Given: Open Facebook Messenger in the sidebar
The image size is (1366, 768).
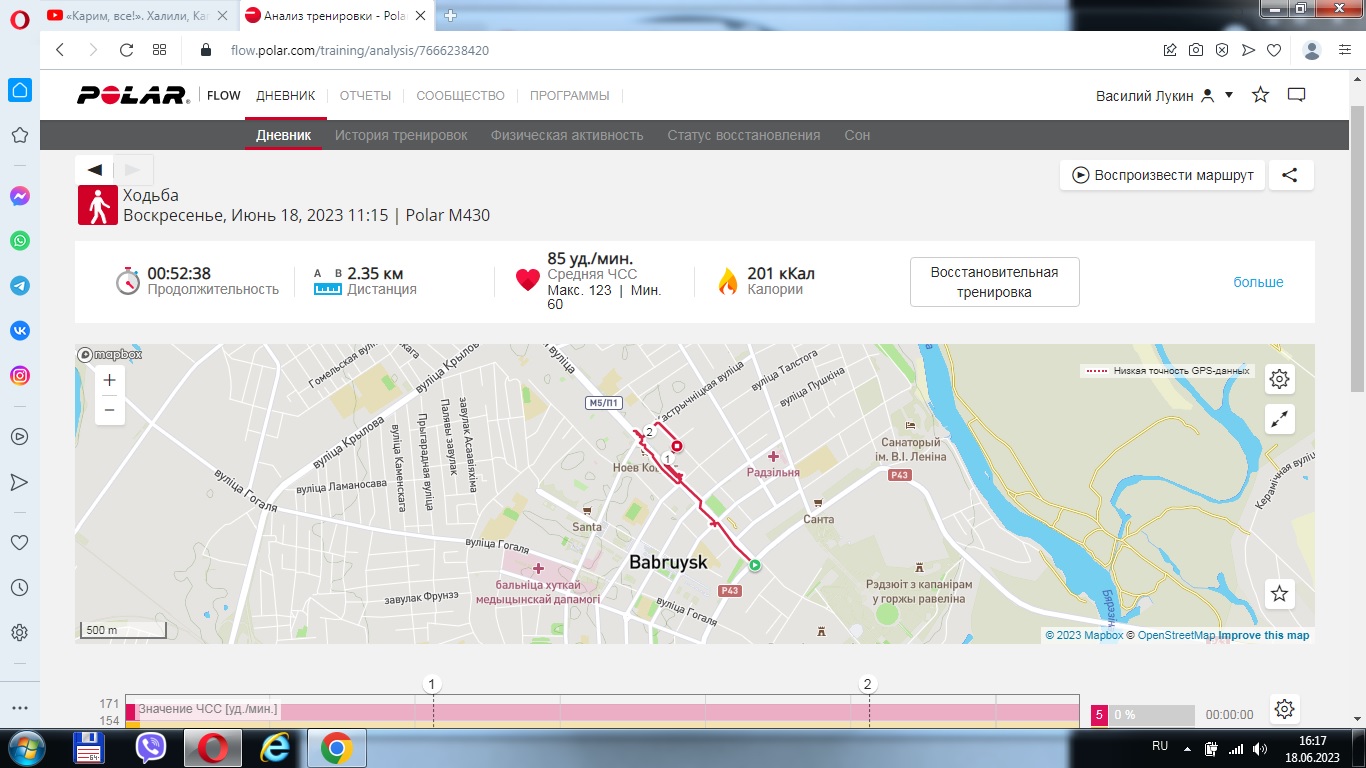Looking at the screenshot, I should coord(19,197).
